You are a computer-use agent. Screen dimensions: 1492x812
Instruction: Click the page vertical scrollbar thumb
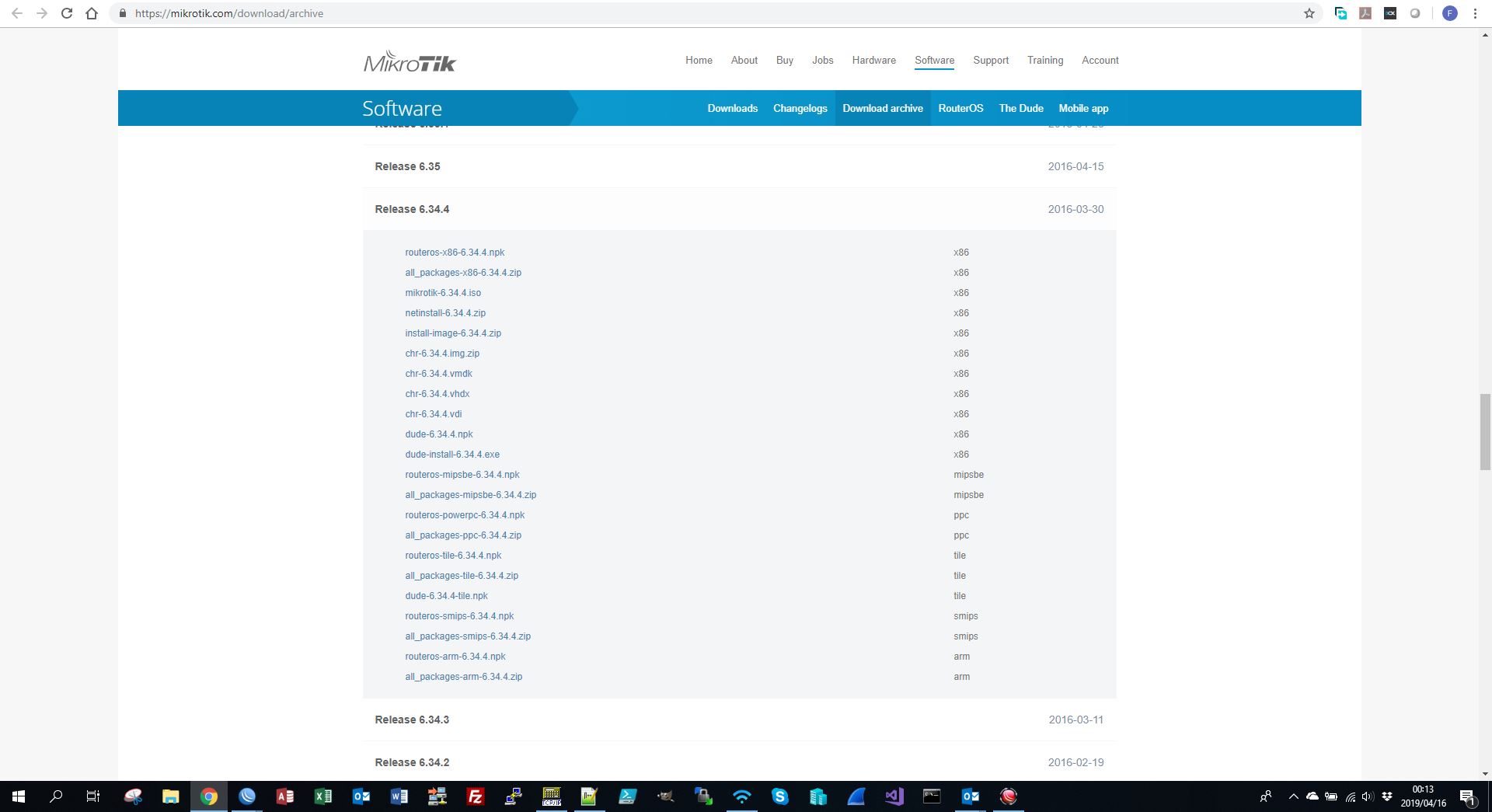click(1486, 432)
